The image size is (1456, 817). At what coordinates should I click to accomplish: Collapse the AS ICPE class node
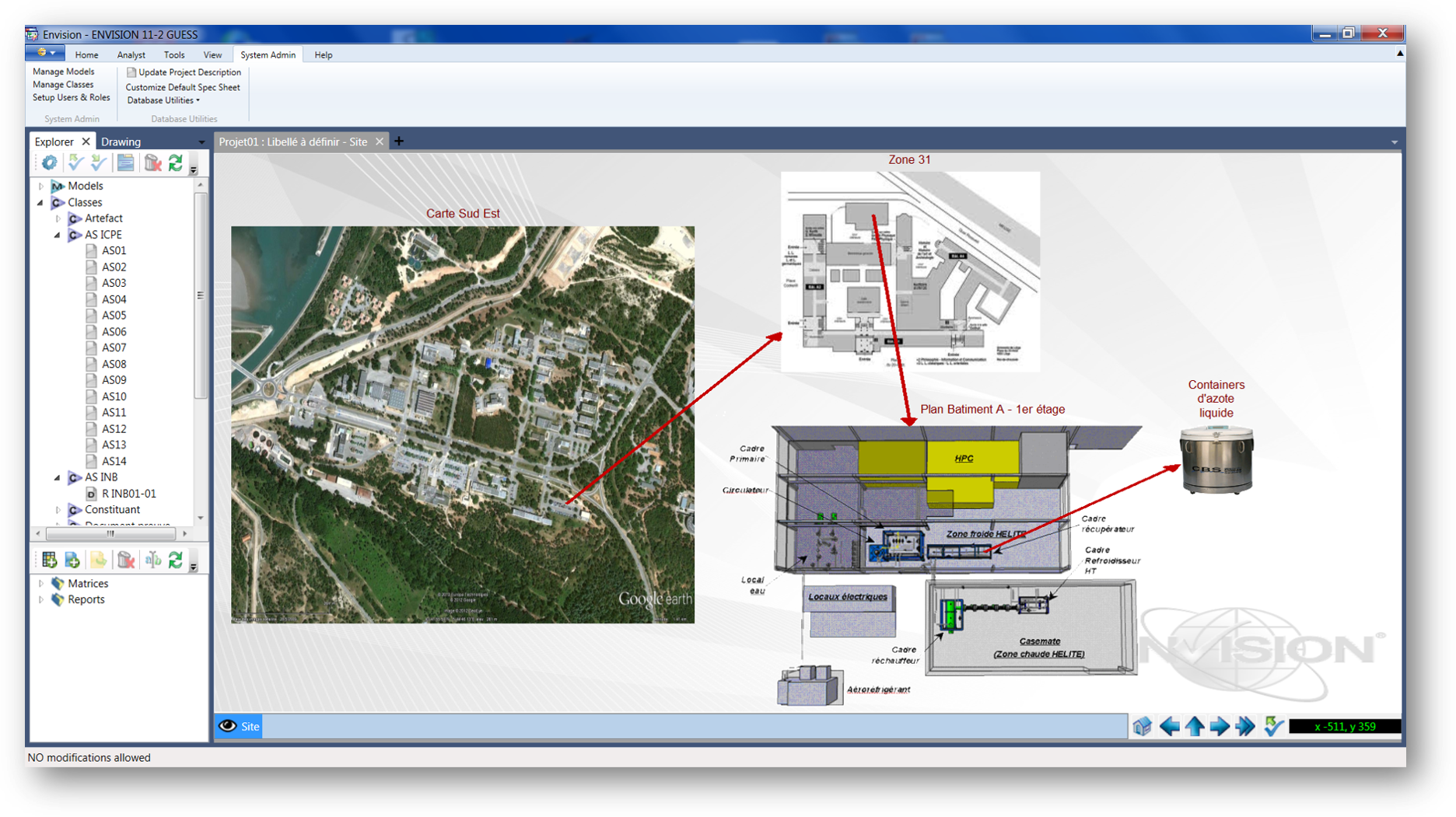pyautogui.click(x=58, y=235)
